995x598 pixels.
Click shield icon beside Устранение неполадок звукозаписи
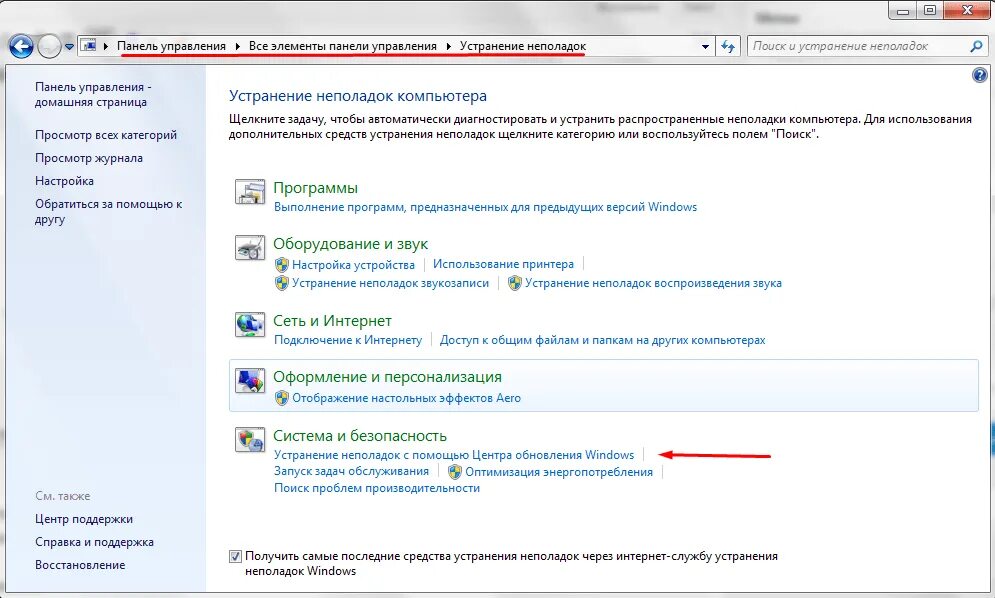[282, 283]
